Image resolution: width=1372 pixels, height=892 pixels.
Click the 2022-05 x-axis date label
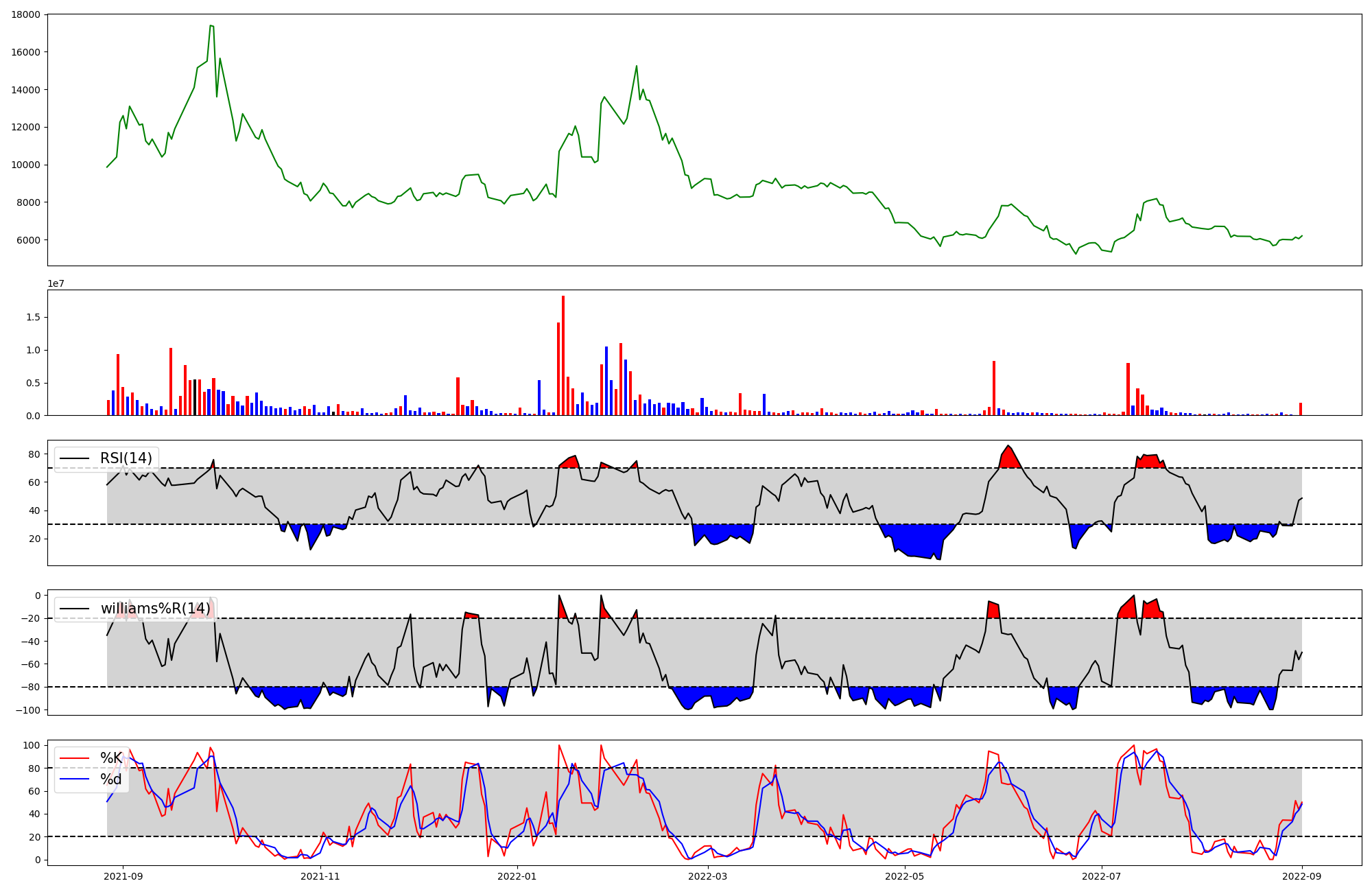click(x=904, y=876)
